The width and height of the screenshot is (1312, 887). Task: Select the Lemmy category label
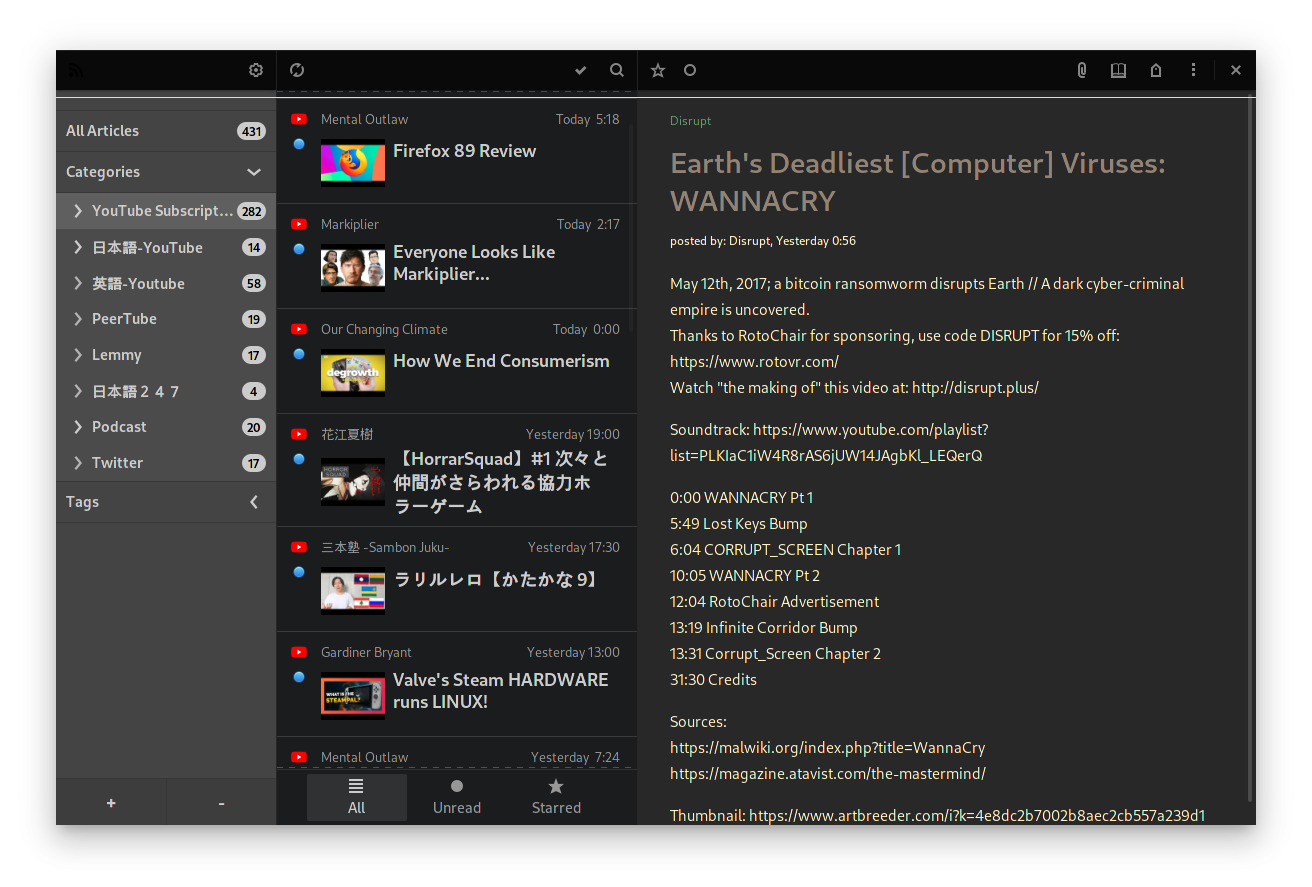pyautogui.click(x=116, y=355)
